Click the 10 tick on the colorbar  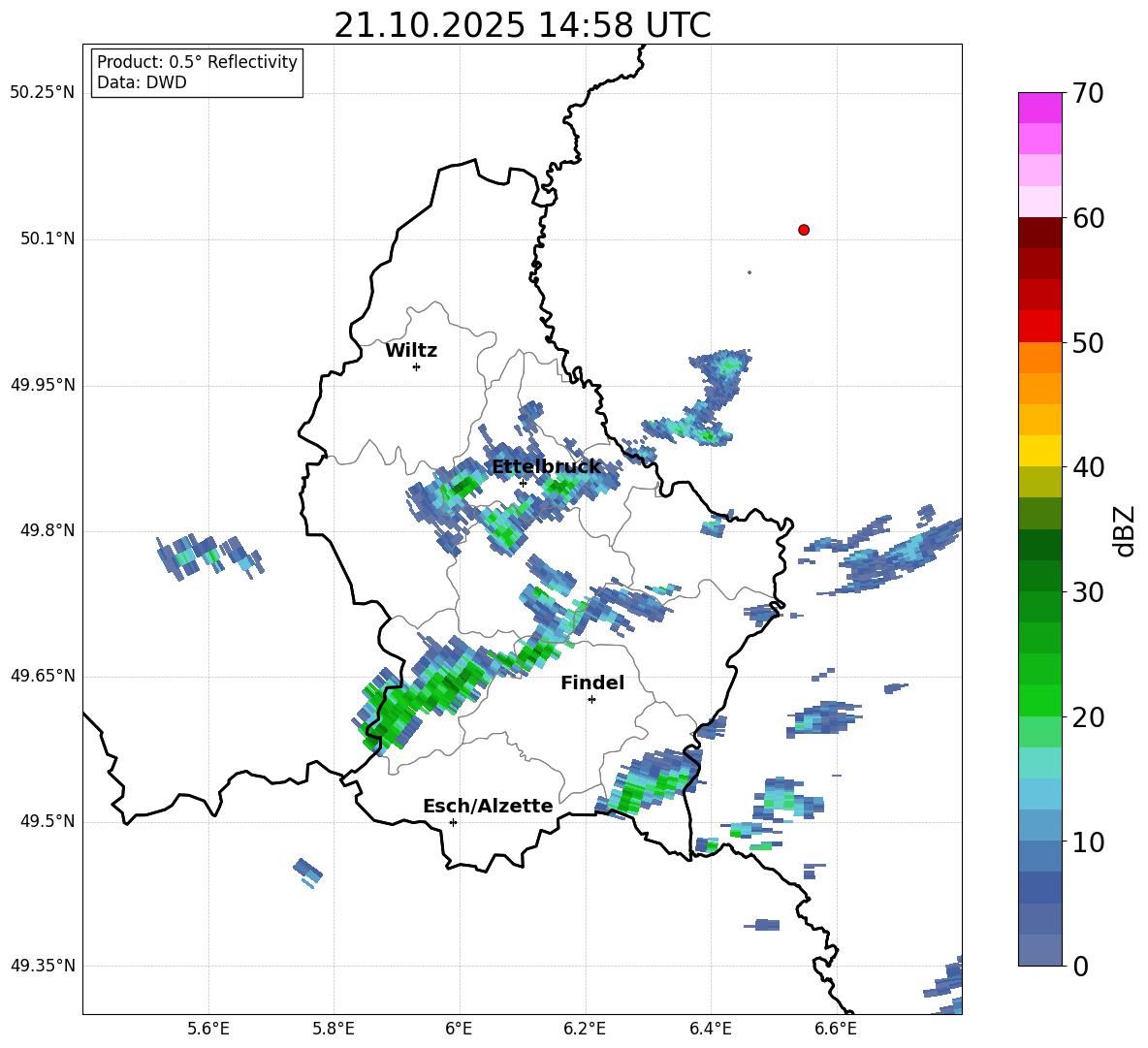[1088, 842]
